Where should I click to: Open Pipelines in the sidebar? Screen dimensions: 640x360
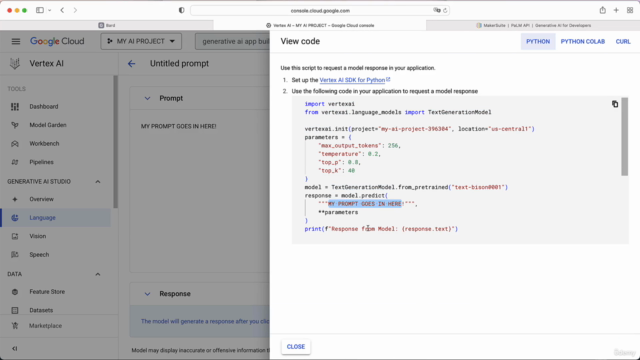41,162
